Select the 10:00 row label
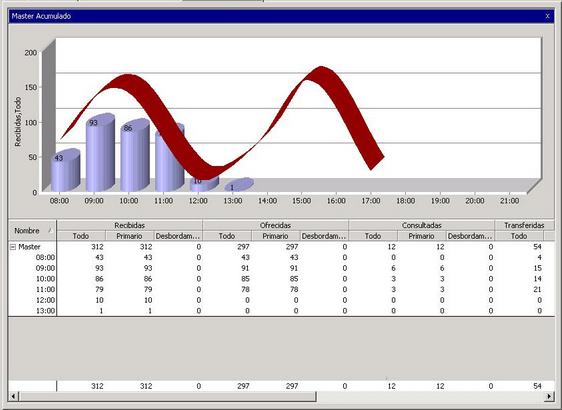This screenshot has width=562, height=410. click(x=45, y=279)
